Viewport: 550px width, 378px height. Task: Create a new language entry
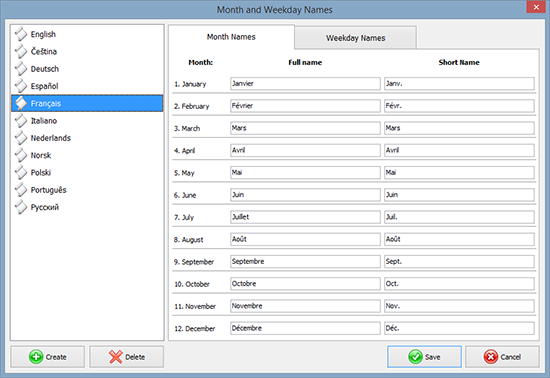(47, 357)
